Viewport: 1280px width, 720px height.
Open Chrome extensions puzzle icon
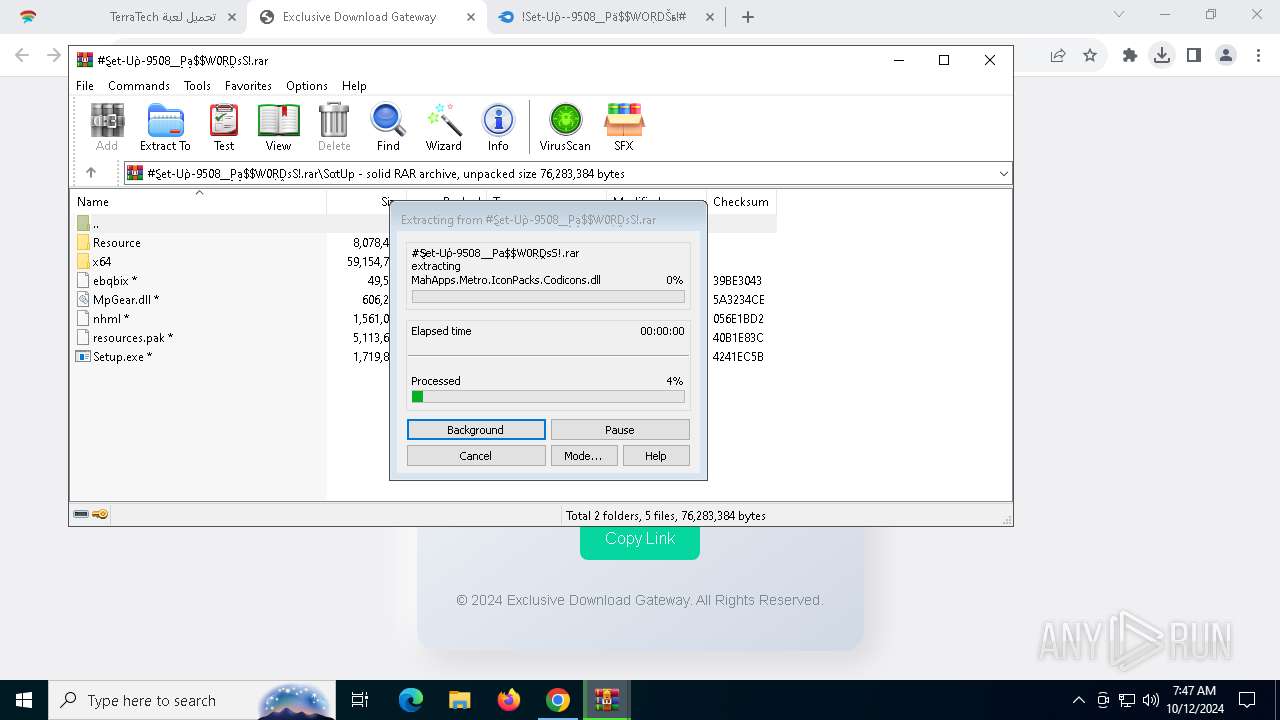click(1130, 56)
